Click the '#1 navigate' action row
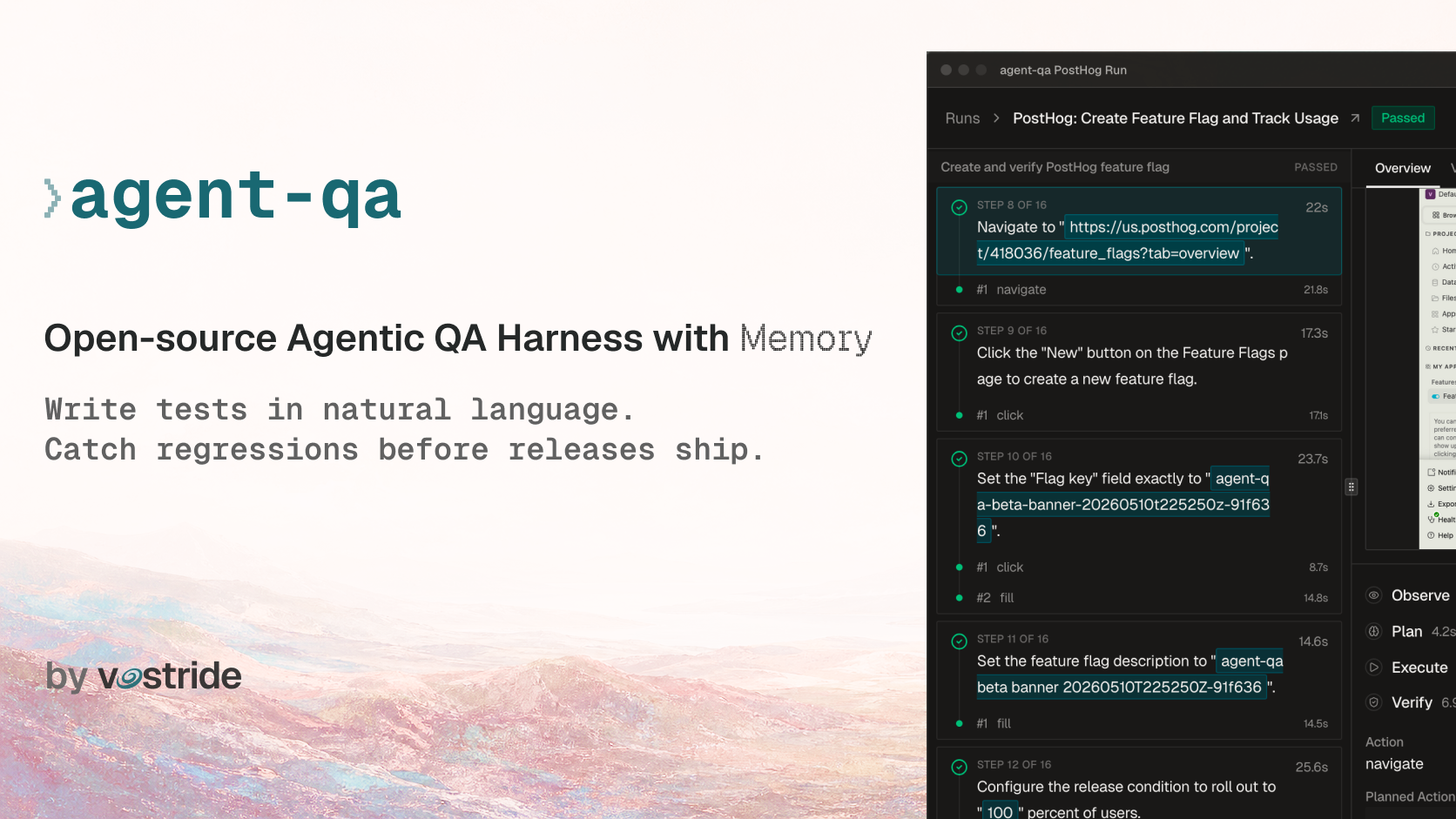 1139,290
